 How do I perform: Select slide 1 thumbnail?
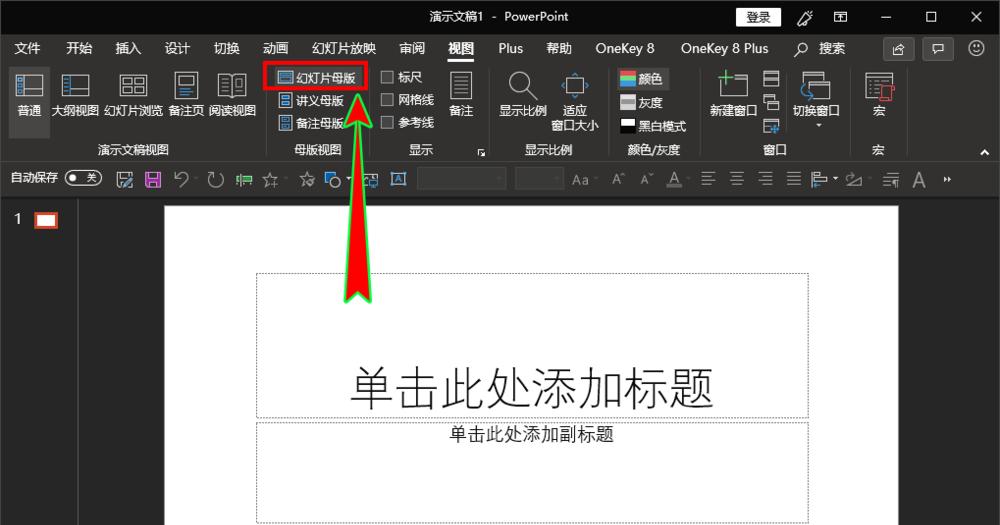(46, 221)
